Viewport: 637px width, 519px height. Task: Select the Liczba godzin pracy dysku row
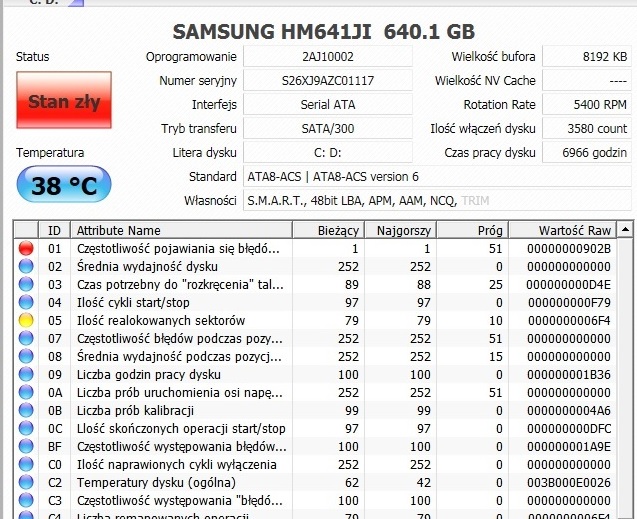point(315,374)
